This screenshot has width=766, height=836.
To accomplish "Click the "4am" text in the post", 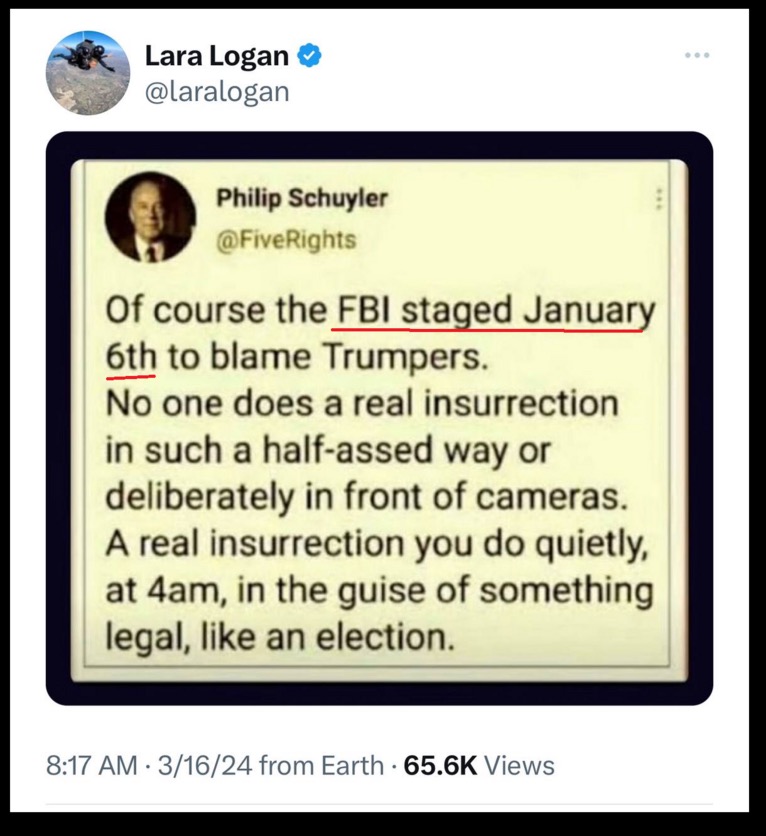I will pyautogui.click(x=171, y=590).
